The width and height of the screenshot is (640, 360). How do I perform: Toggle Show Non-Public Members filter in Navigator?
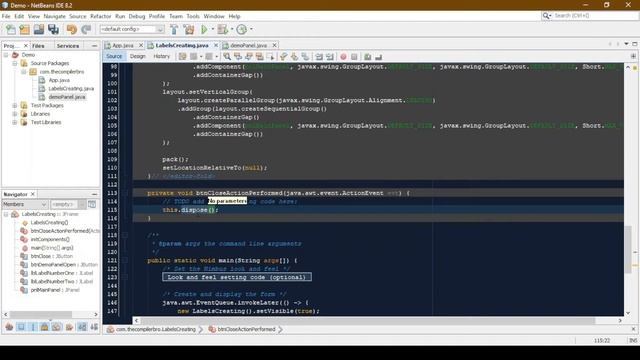point(44,327)
